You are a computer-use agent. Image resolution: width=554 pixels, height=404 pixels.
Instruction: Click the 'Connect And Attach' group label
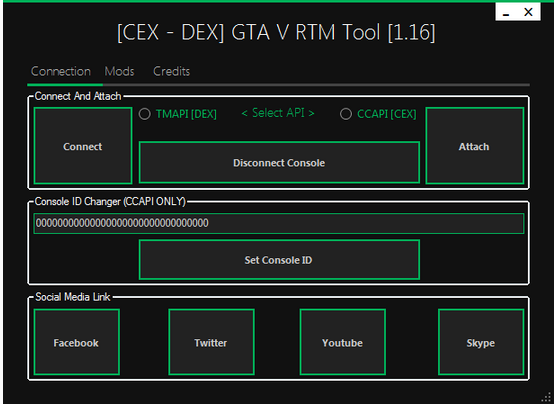[78, 96]
